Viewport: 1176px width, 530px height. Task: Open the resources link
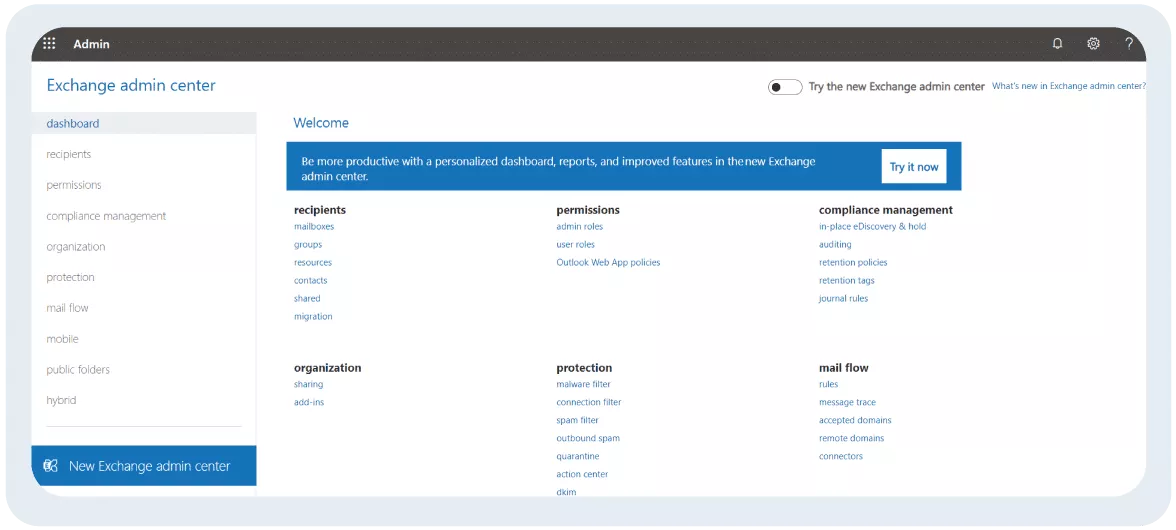click(313, 262)
